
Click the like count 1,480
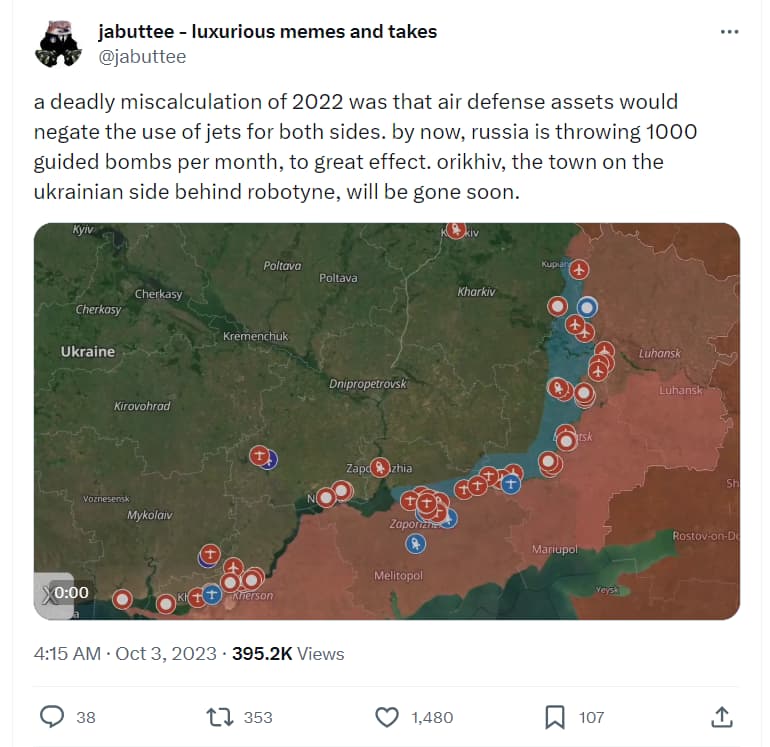tap(431, 717)
